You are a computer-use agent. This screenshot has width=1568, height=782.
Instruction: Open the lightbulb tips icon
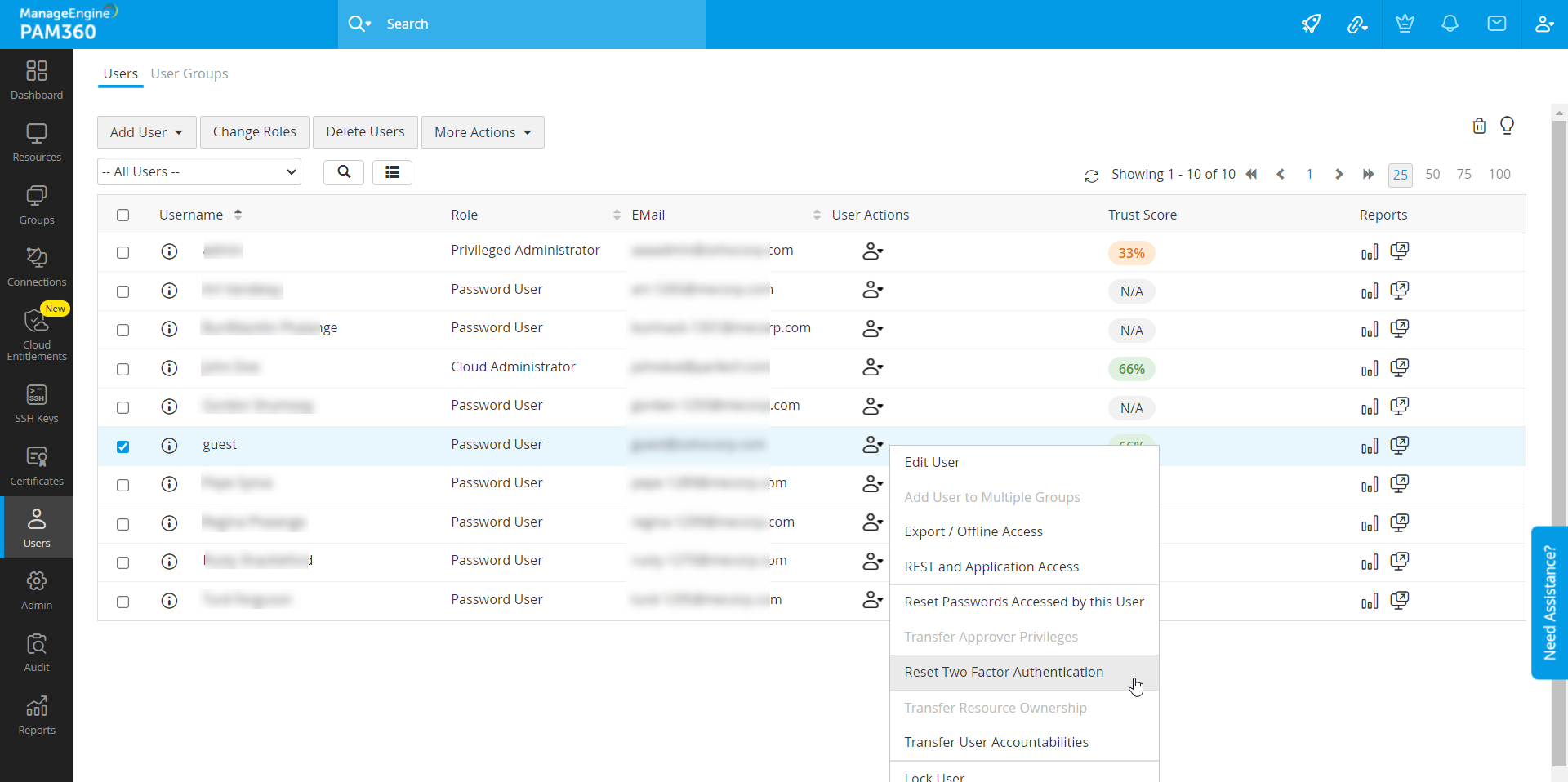pos(1507,126)
